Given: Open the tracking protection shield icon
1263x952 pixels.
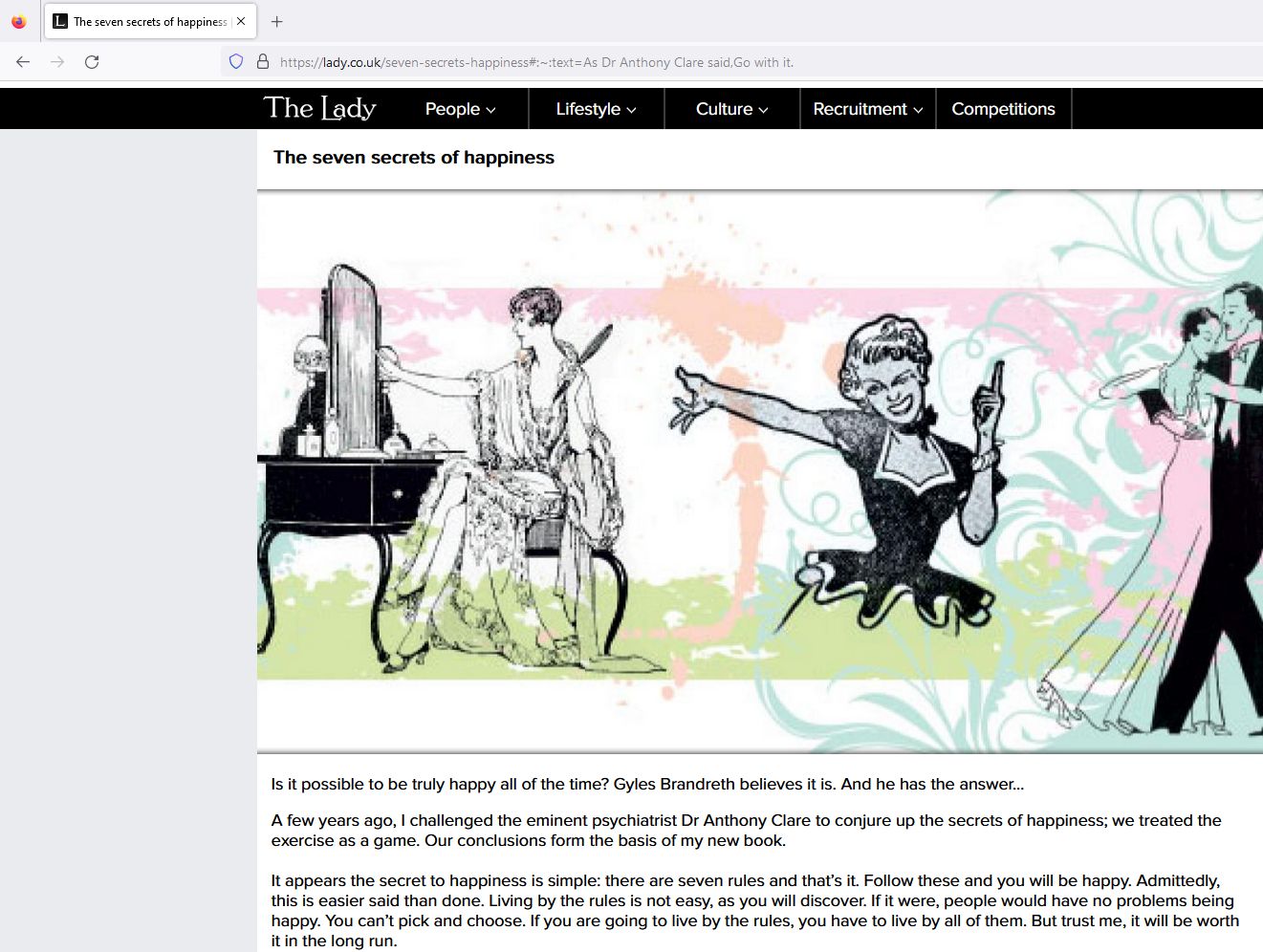Looking at the screenshot, I should coord(236,62).
